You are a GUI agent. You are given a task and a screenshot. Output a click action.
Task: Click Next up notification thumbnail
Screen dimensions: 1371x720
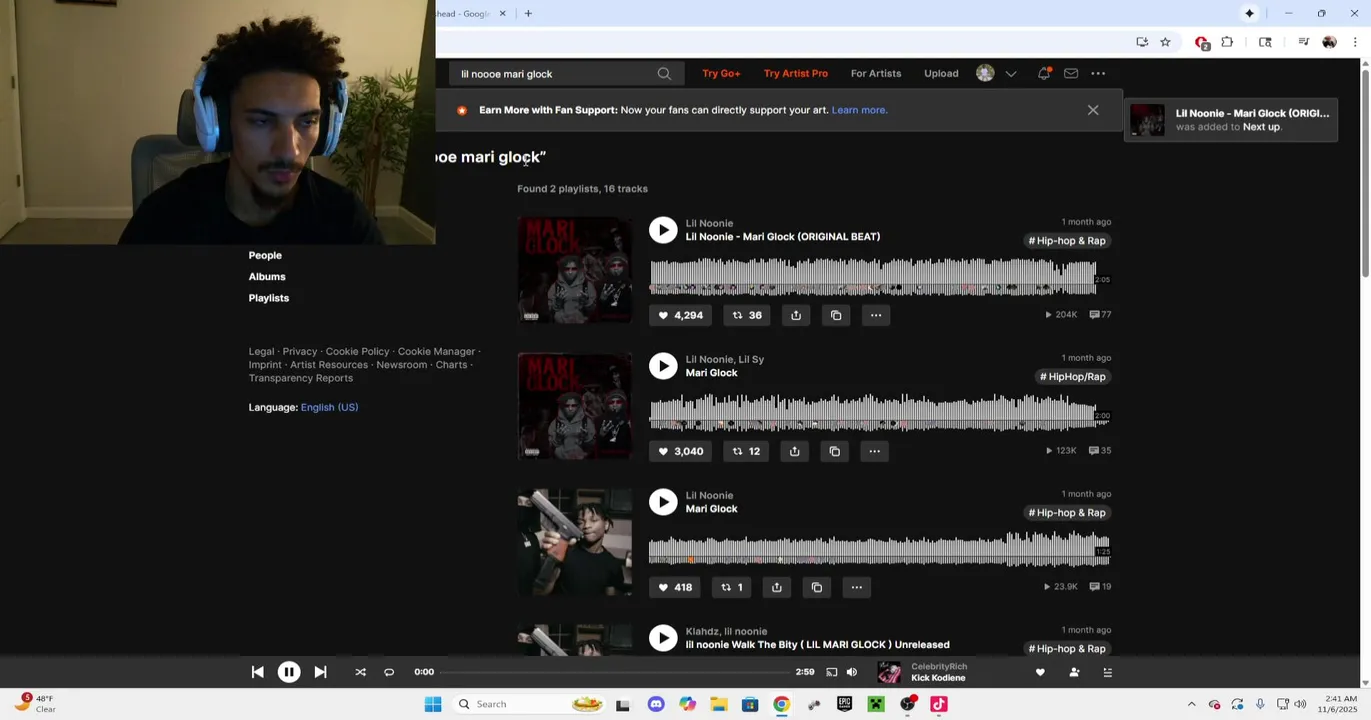[x=1147, y=120]
